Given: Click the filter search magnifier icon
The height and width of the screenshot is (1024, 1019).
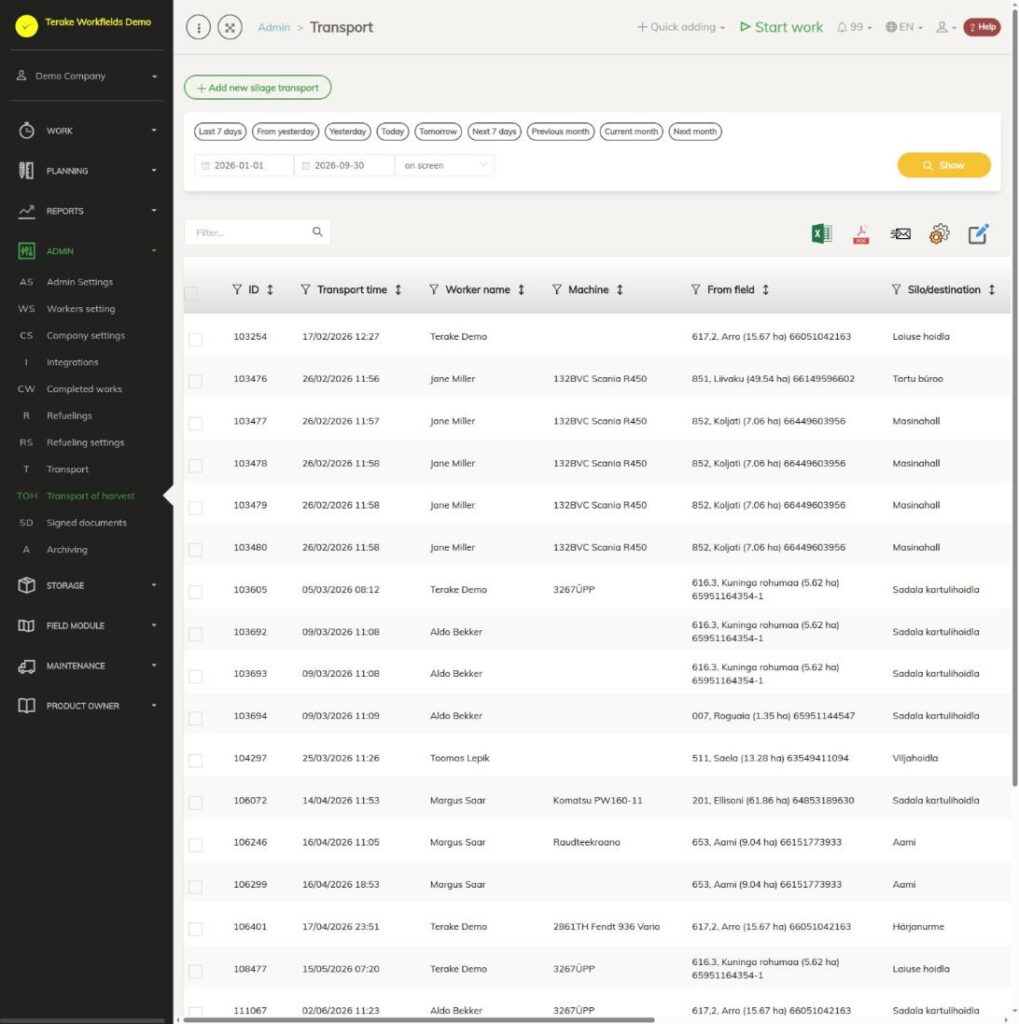Looking at the screenshot, I should [x=317, y=232].
